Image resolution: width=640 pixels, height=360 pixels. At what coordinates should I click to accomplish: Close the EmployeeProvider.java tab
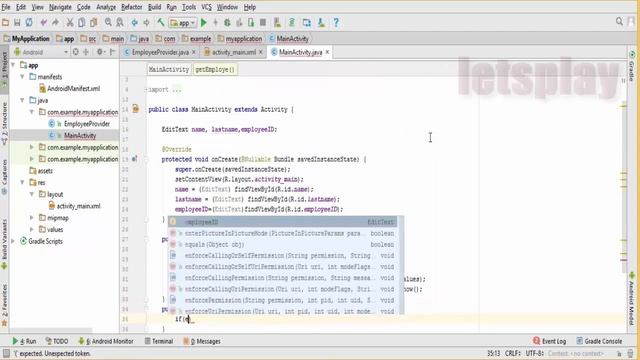194,52
